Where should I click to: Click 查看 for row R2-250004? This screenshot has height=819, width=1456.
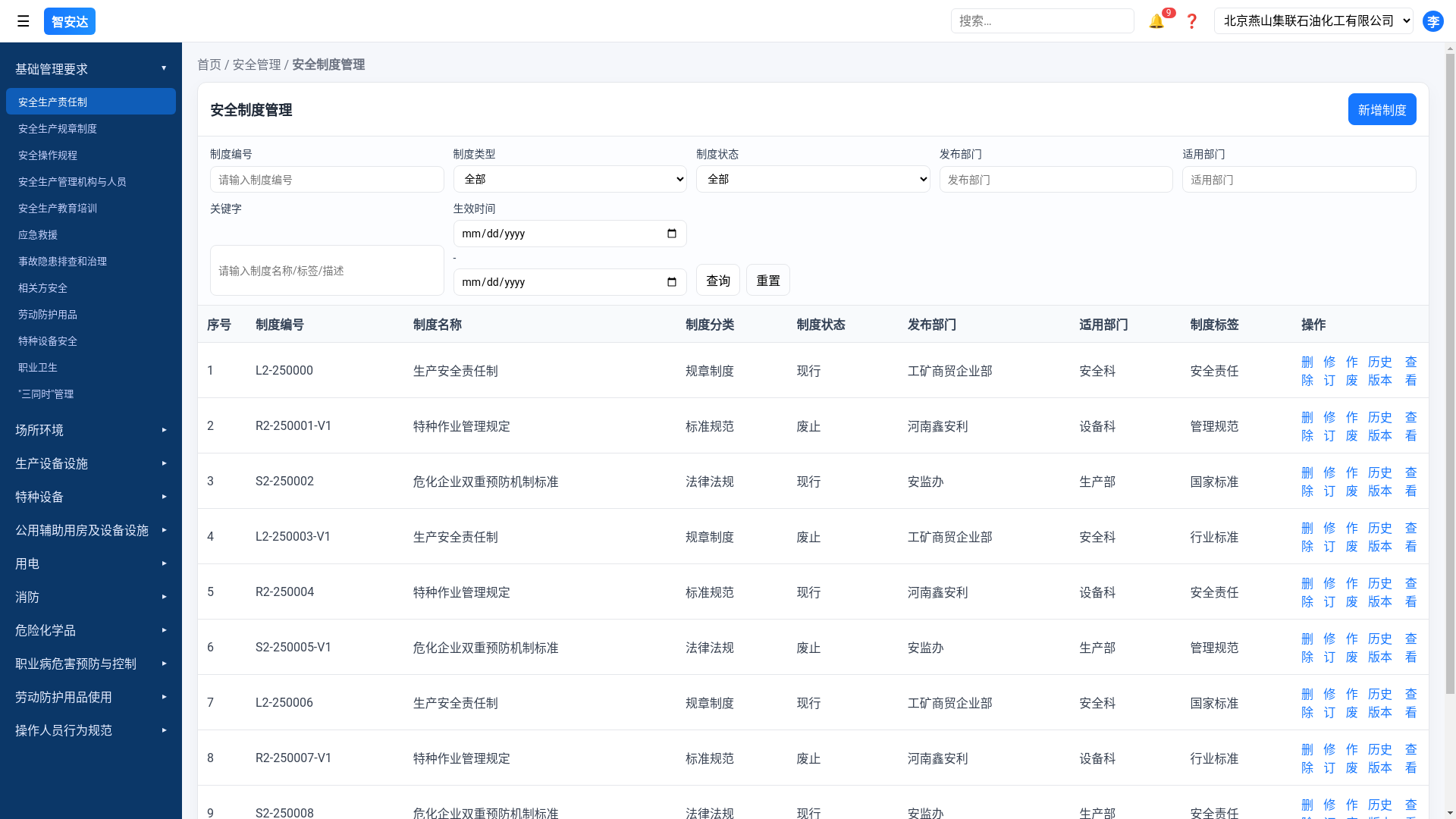1410,592
